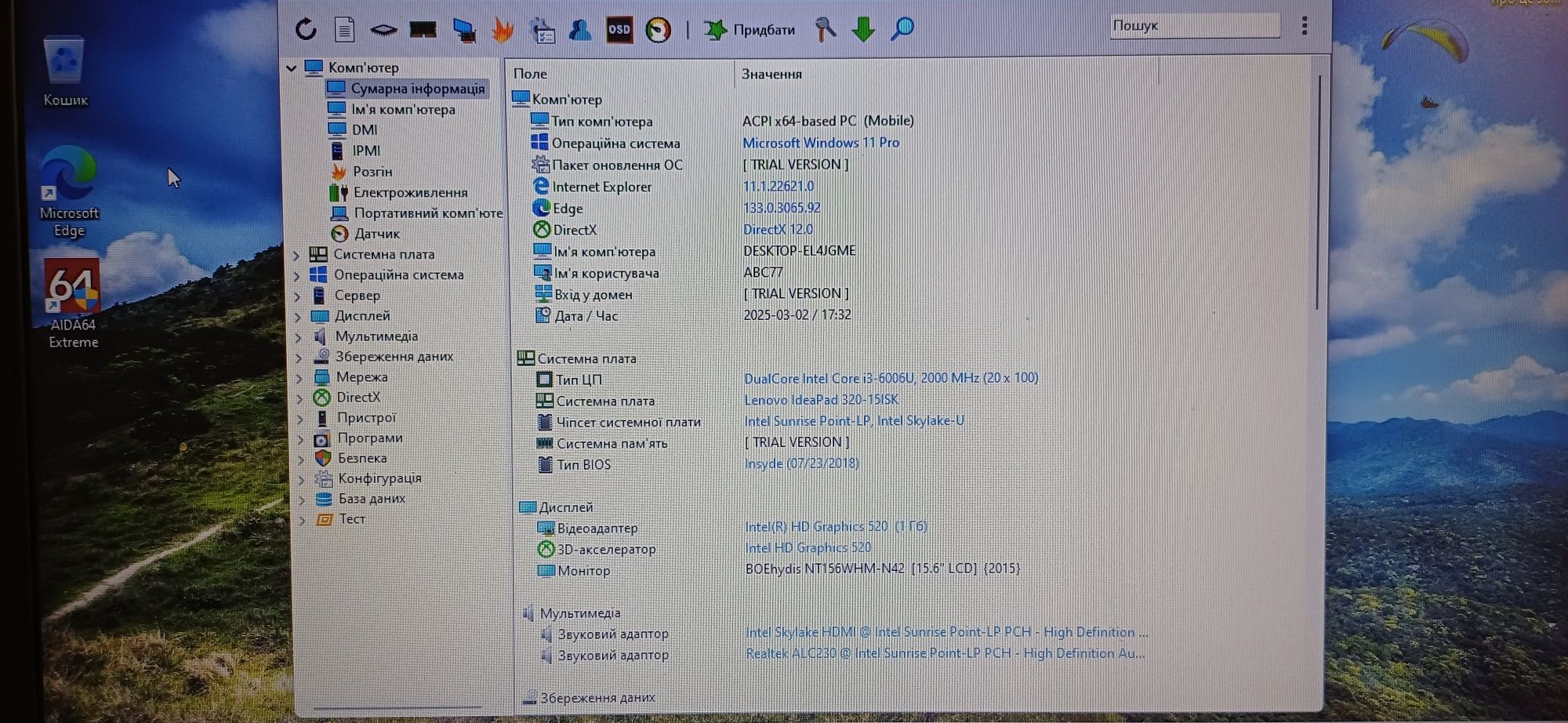This screenshot has width=1568, height=723.
Task: Click the hammer tools icon
Action: point(825,29)
